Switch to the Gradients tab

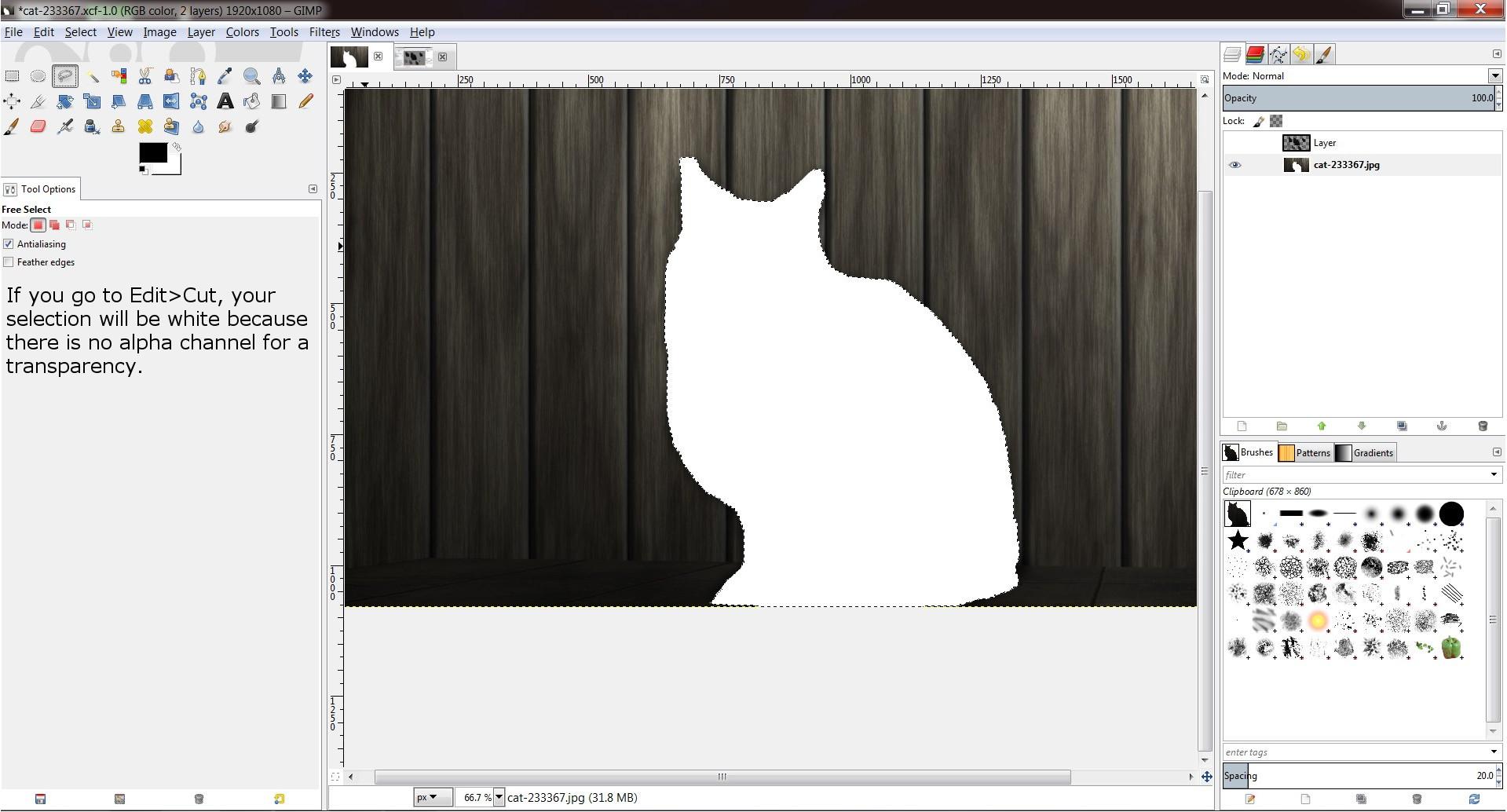coord(1365,453)
